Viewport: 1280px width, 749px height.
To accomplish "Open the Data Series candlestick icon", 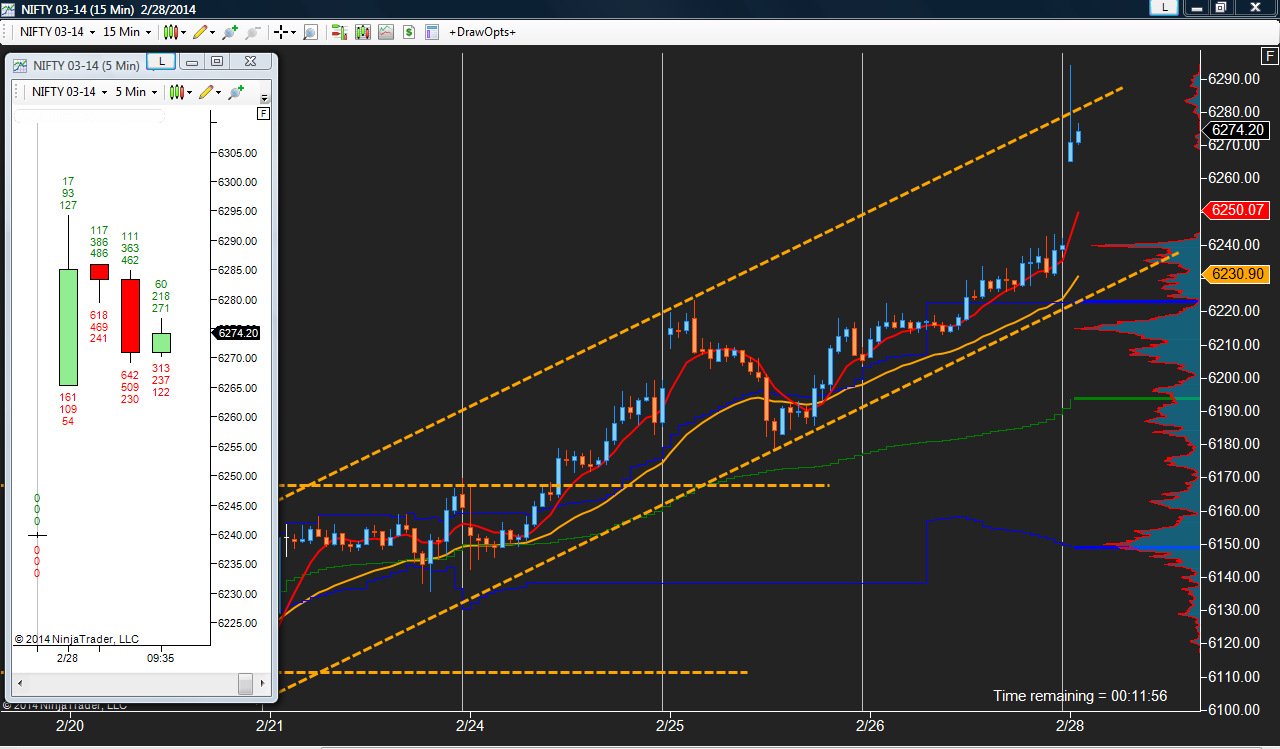I will tap(363, 32).
